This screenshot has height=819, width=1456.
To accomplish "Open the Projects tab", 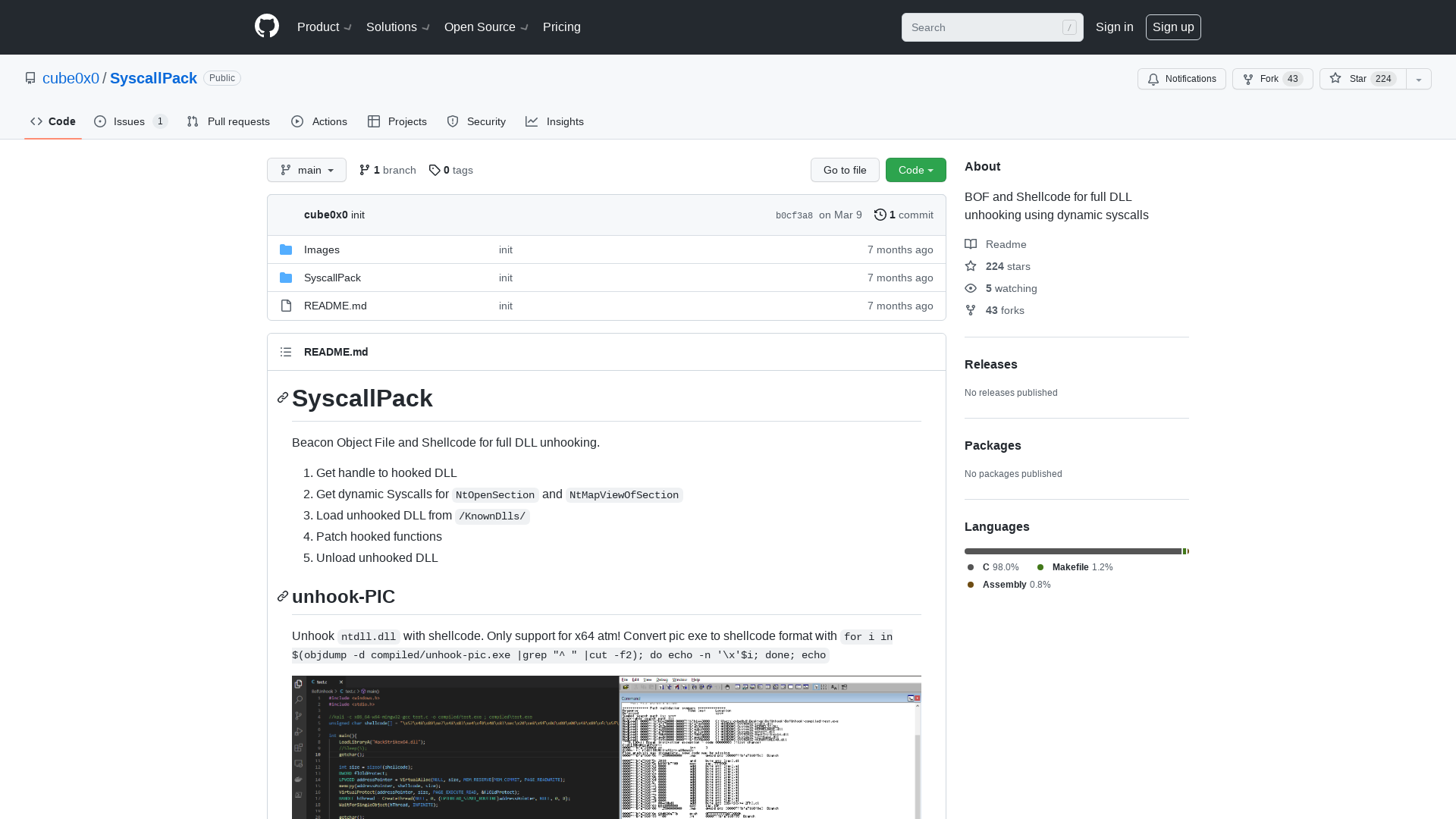I will coord(397,121).
